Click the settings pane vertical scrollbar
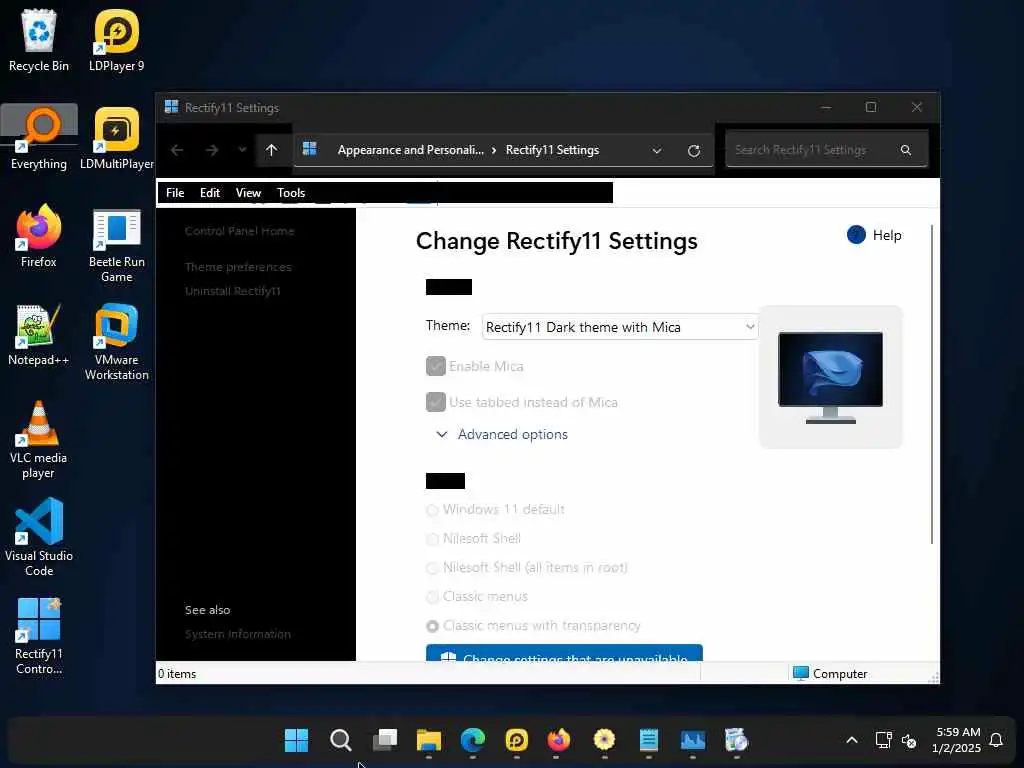This screenshot has height=768, width=1024. click(x=932, y=384)
